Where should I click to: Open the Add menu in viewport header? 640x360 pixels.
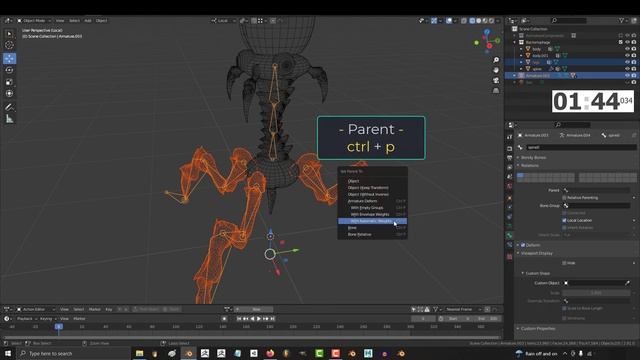(x=88, y=20)
